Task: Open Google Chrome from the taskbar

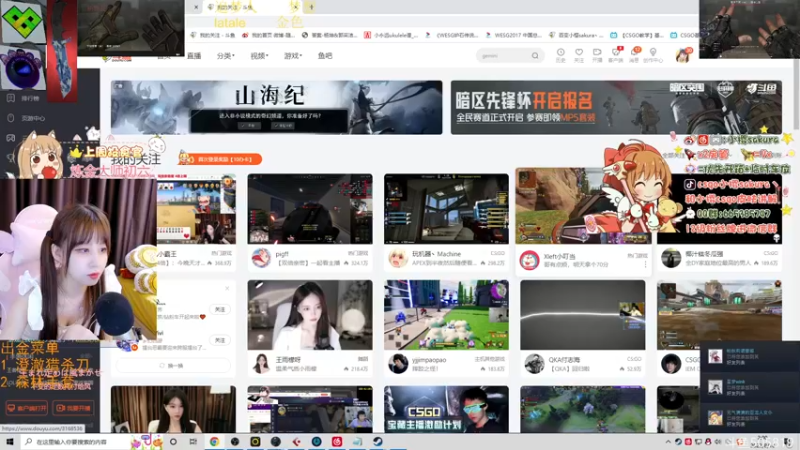Action: pyautogui.click(x=214, y=441)
